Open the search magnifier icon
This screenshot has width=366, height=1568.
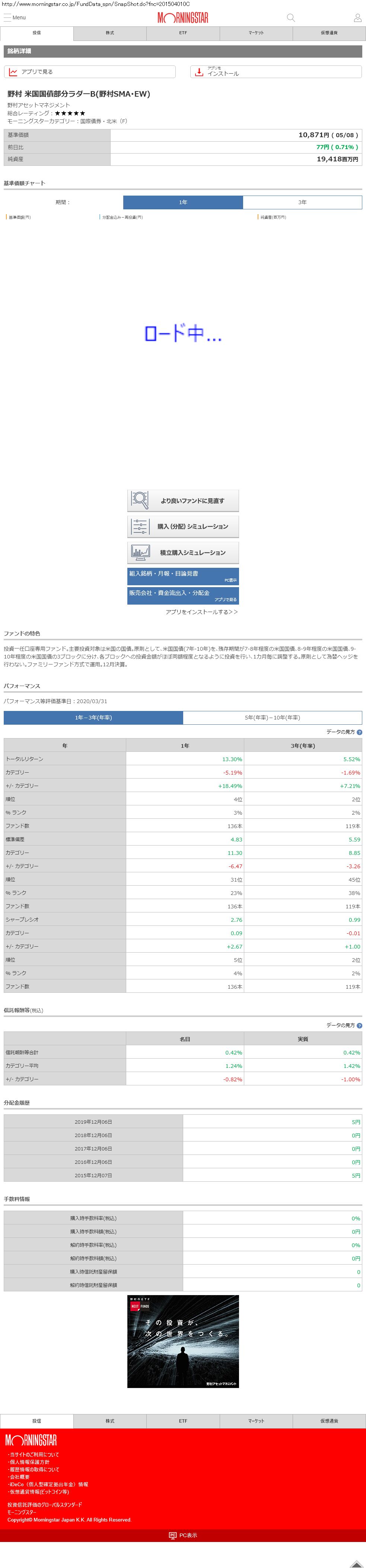click(x=291, y=17)
